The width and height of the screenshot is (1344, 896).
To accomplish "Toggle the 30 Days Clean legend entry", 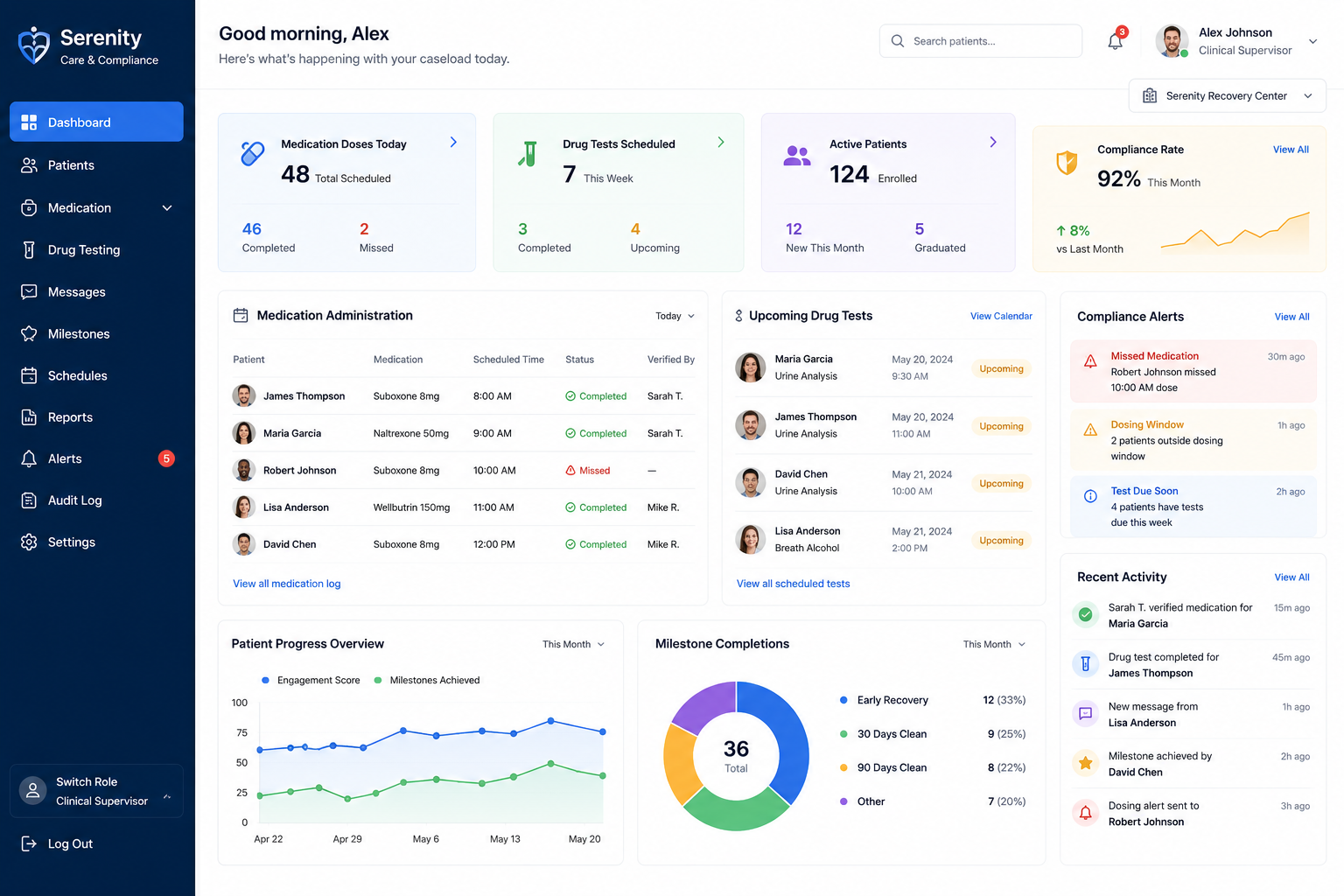I will 884,734.
